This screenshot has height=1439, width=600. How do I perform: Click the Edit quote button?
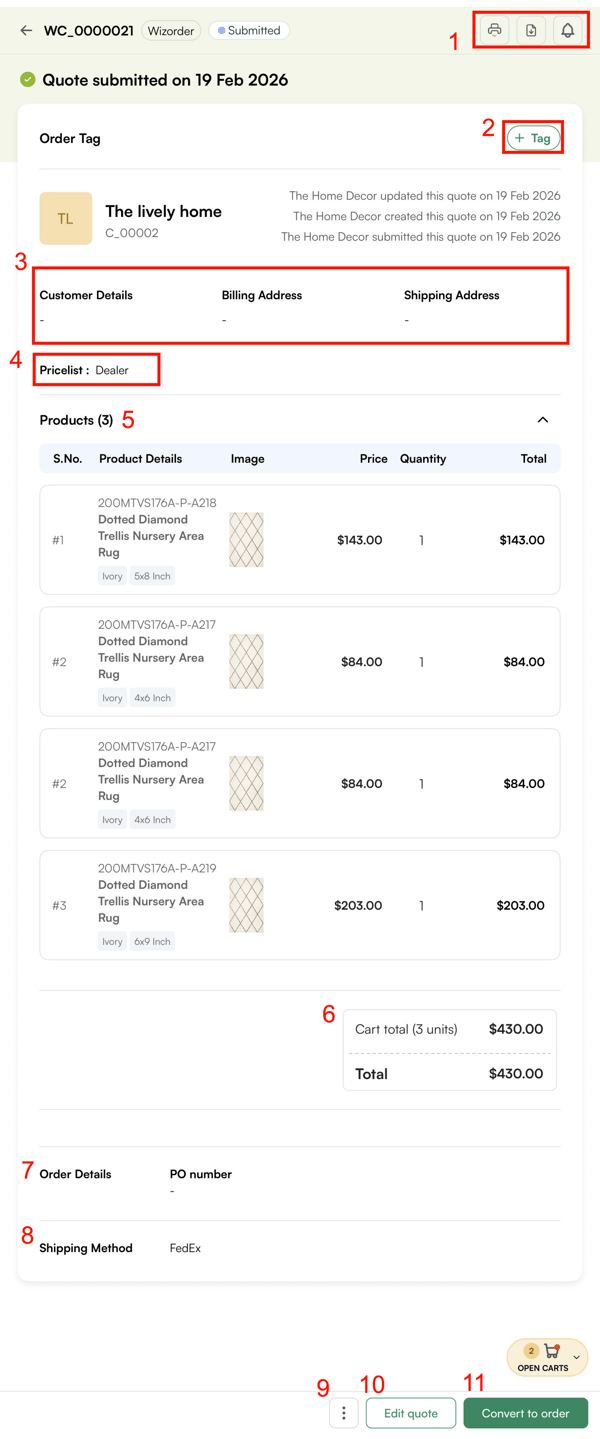point(411,1413)
